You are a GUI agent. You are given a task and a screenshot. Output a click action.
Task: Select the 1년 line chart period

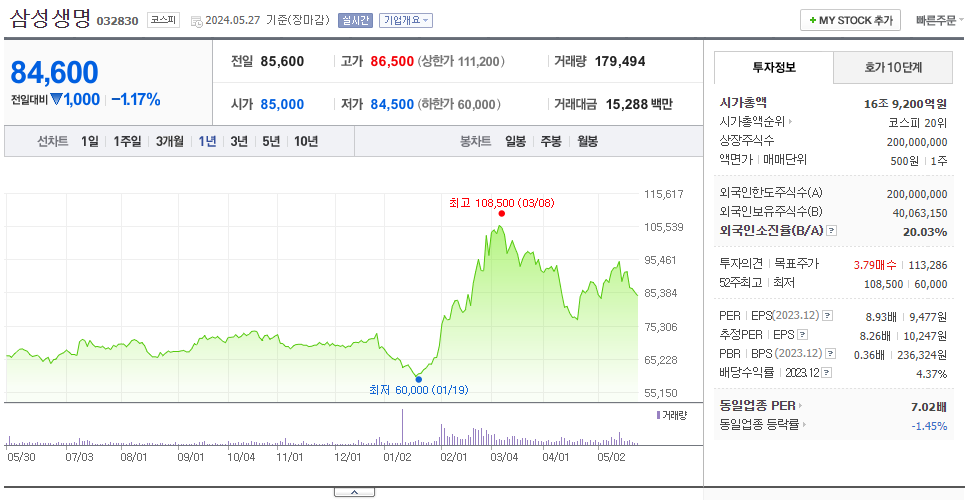click(x=207, y=141)
